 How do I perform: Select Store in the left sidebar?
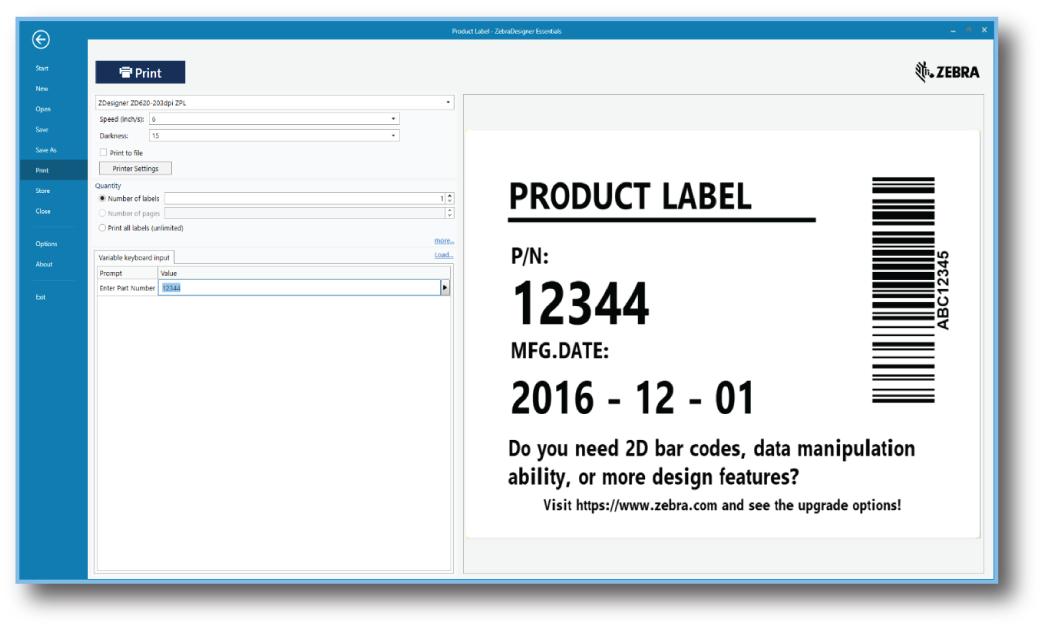pyautogui.click(x=43, y=190)
